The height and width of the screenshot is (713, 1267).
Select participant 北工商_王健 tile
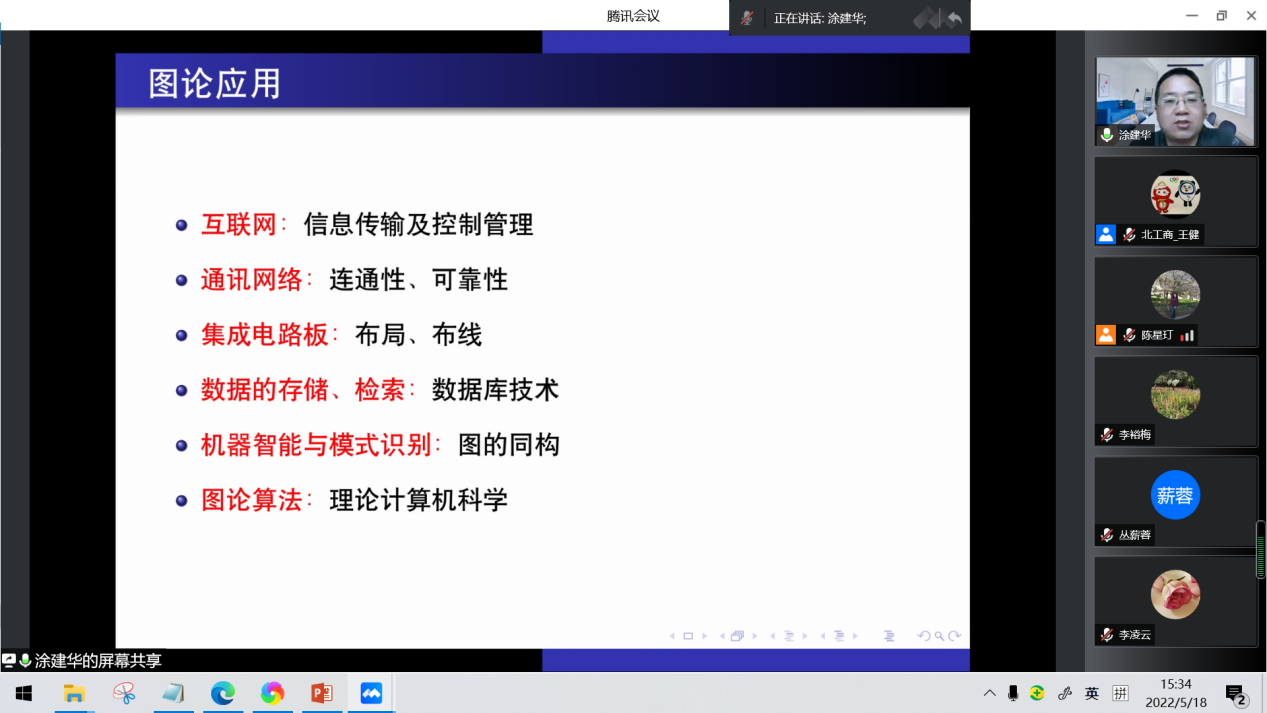pos(1175,201)
